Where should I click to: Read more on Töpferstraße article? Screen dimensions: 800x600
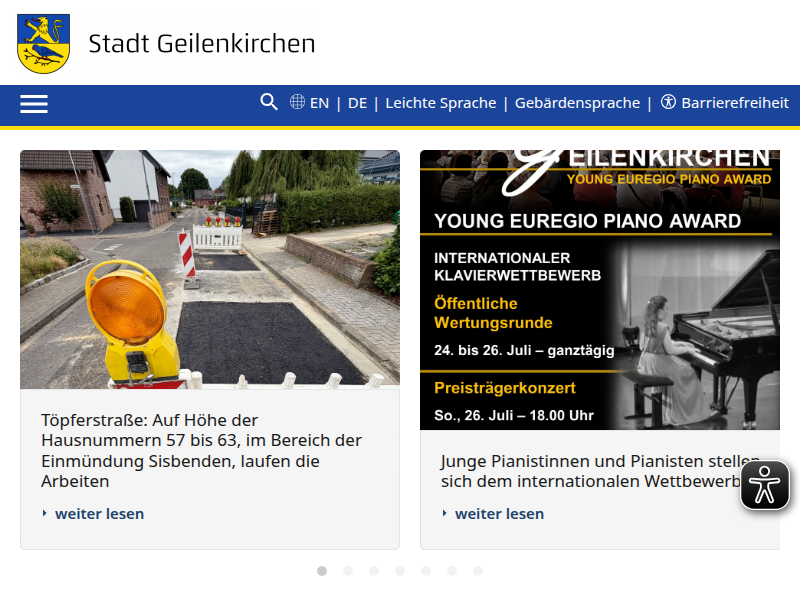(99, 514)
